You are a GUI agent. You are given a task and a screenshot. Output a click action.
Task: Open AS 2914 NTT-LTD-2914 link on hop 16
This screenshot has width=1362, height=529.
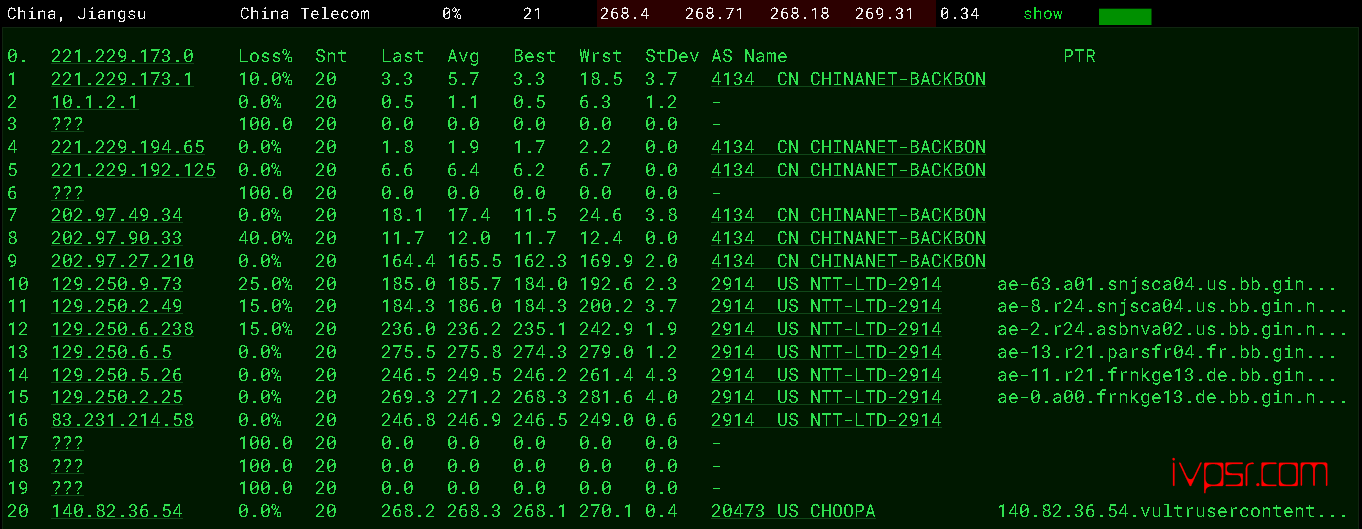(827, 420)
